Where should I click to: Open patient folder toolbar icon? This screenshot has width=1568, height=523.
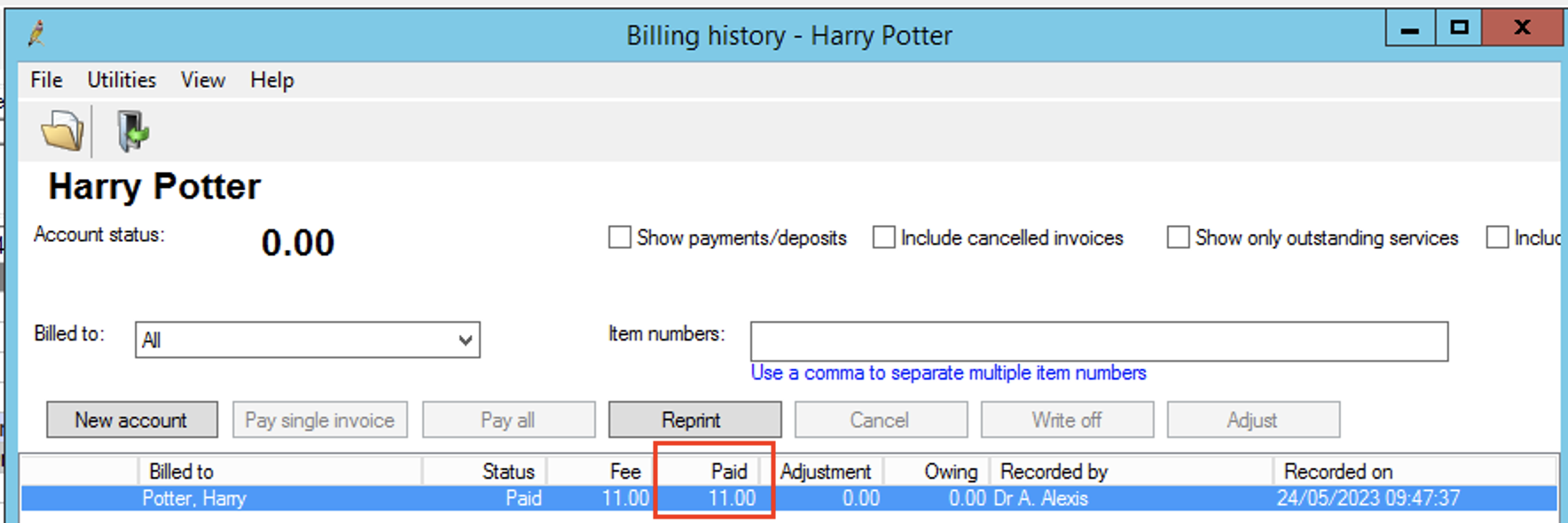[62, 132]
